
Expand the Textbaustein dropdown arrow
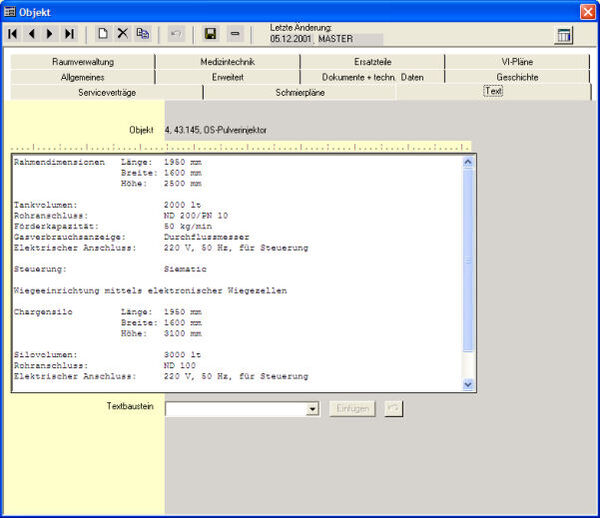tap(312, 409)
